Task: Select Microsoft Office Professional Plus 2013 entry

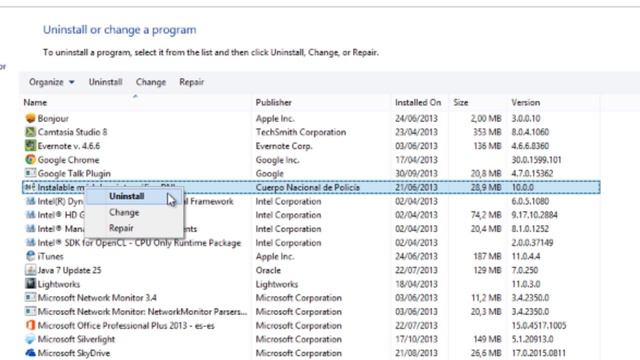Action: coord(126,325)
